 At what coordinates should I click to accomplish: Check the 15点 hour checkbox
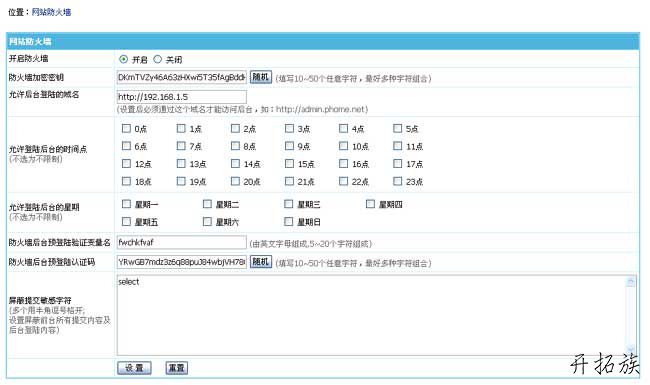pos(289,164)
